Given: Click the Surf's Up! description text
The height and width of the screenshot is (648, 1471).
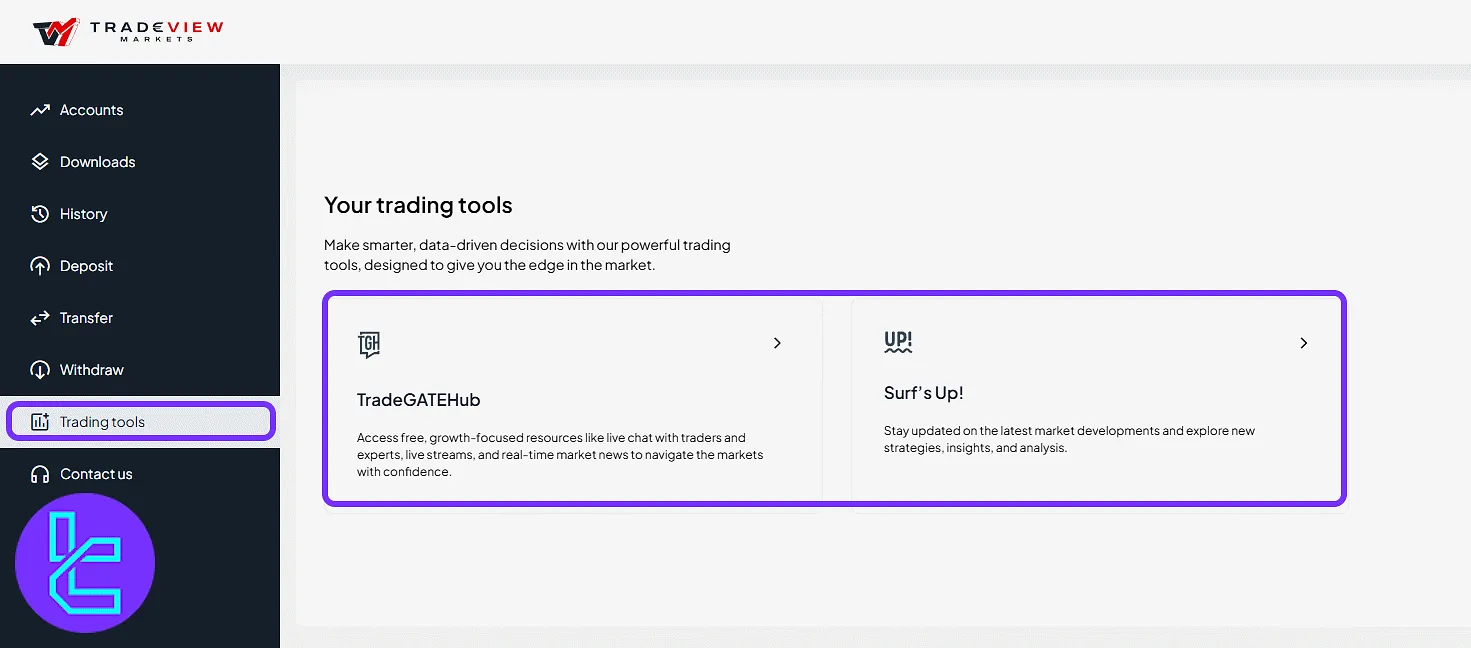Looking at the screenshot, I should point(1069,439).
